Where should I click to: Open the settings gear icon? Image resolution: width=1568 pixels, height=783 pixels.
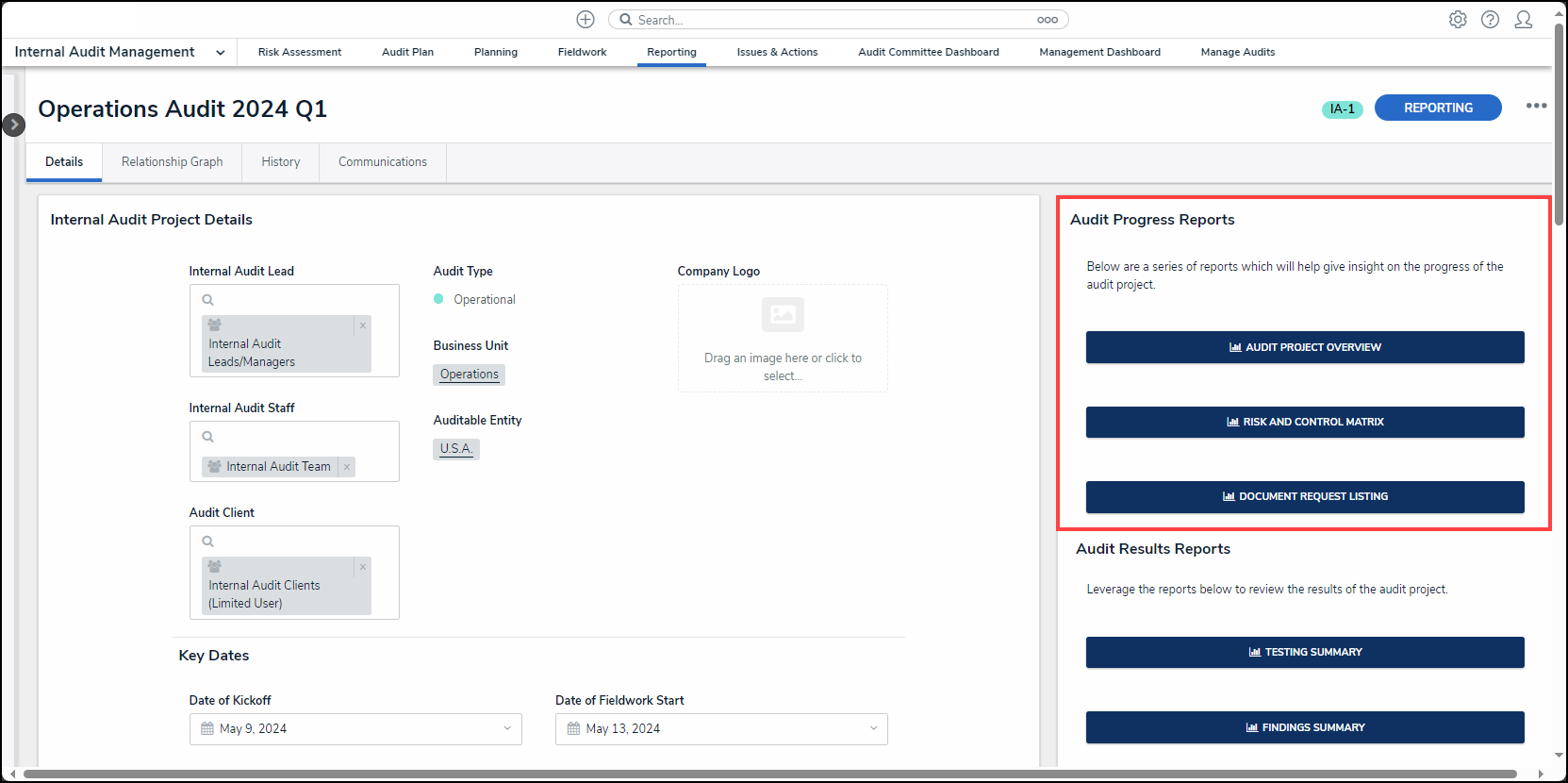point(1458,20)
